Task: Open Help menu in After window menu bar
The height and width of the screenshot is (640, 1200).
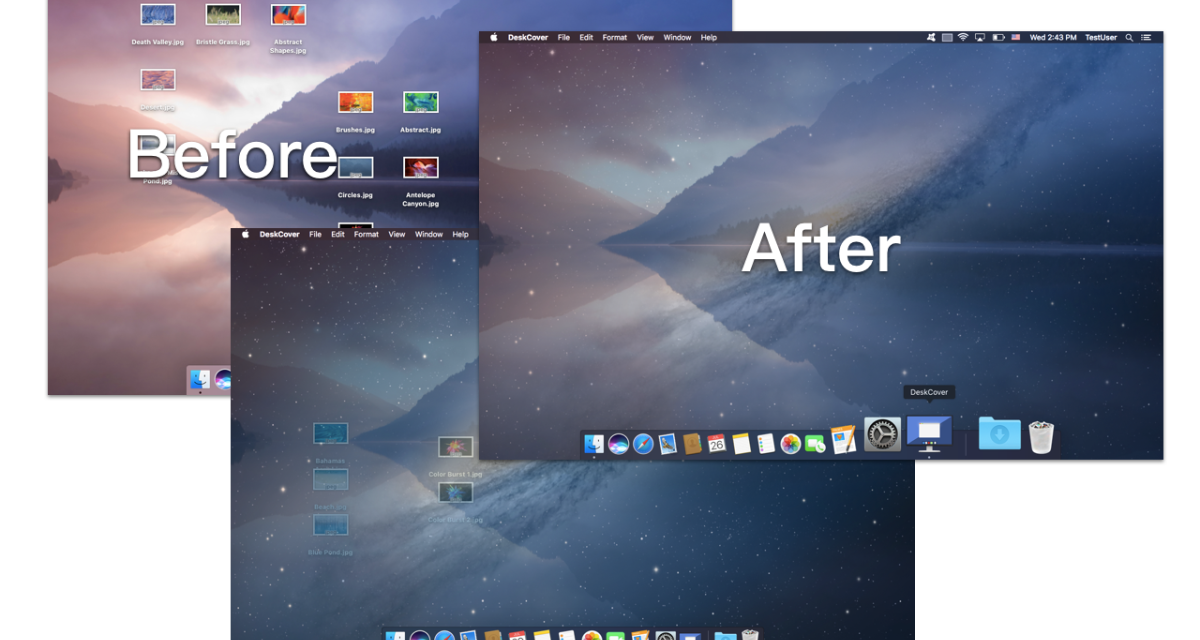Action: pos(708,37)
